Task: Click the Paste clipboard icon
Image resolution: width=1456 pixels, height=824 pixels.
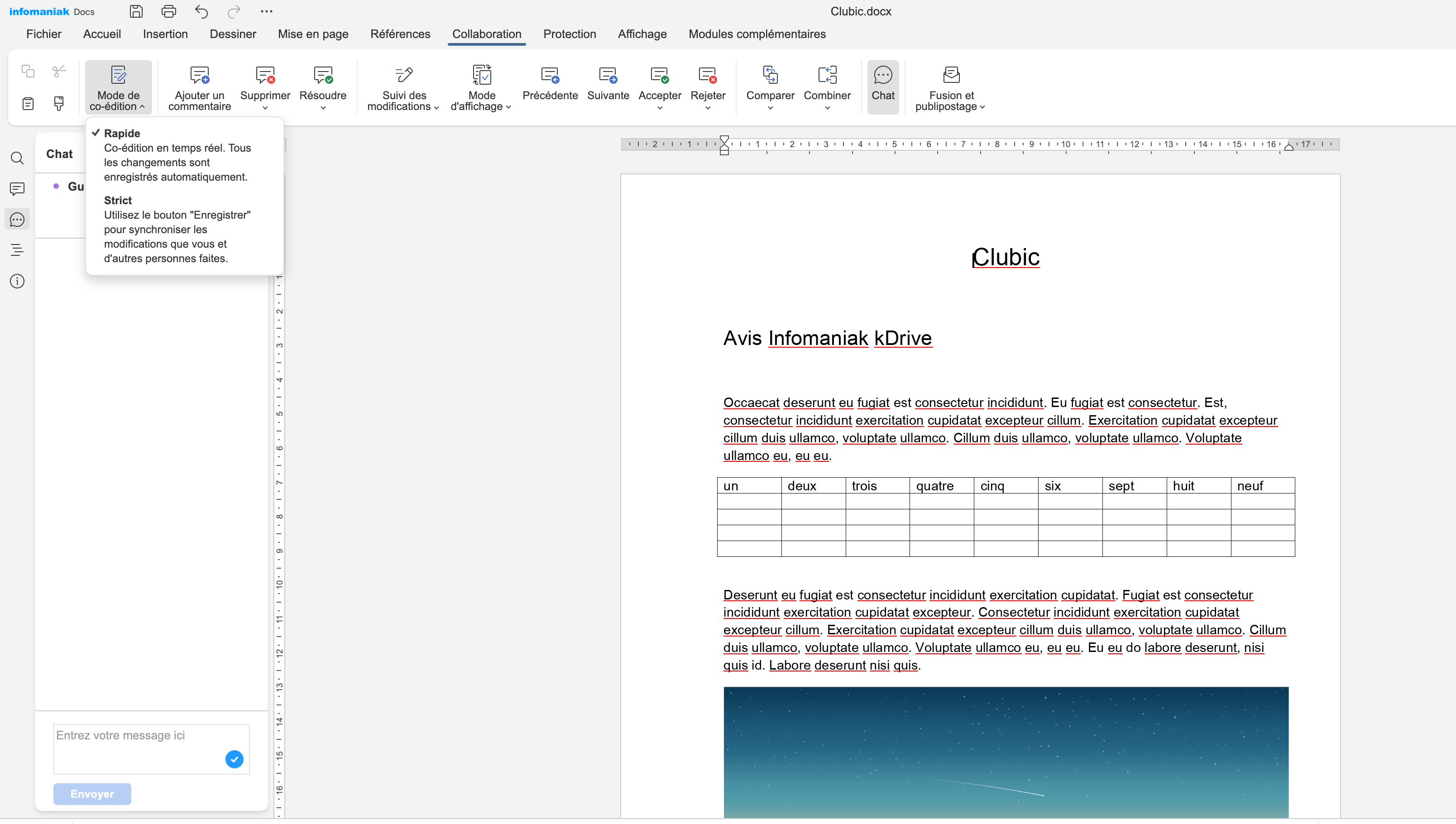Action: pos(28,104)
